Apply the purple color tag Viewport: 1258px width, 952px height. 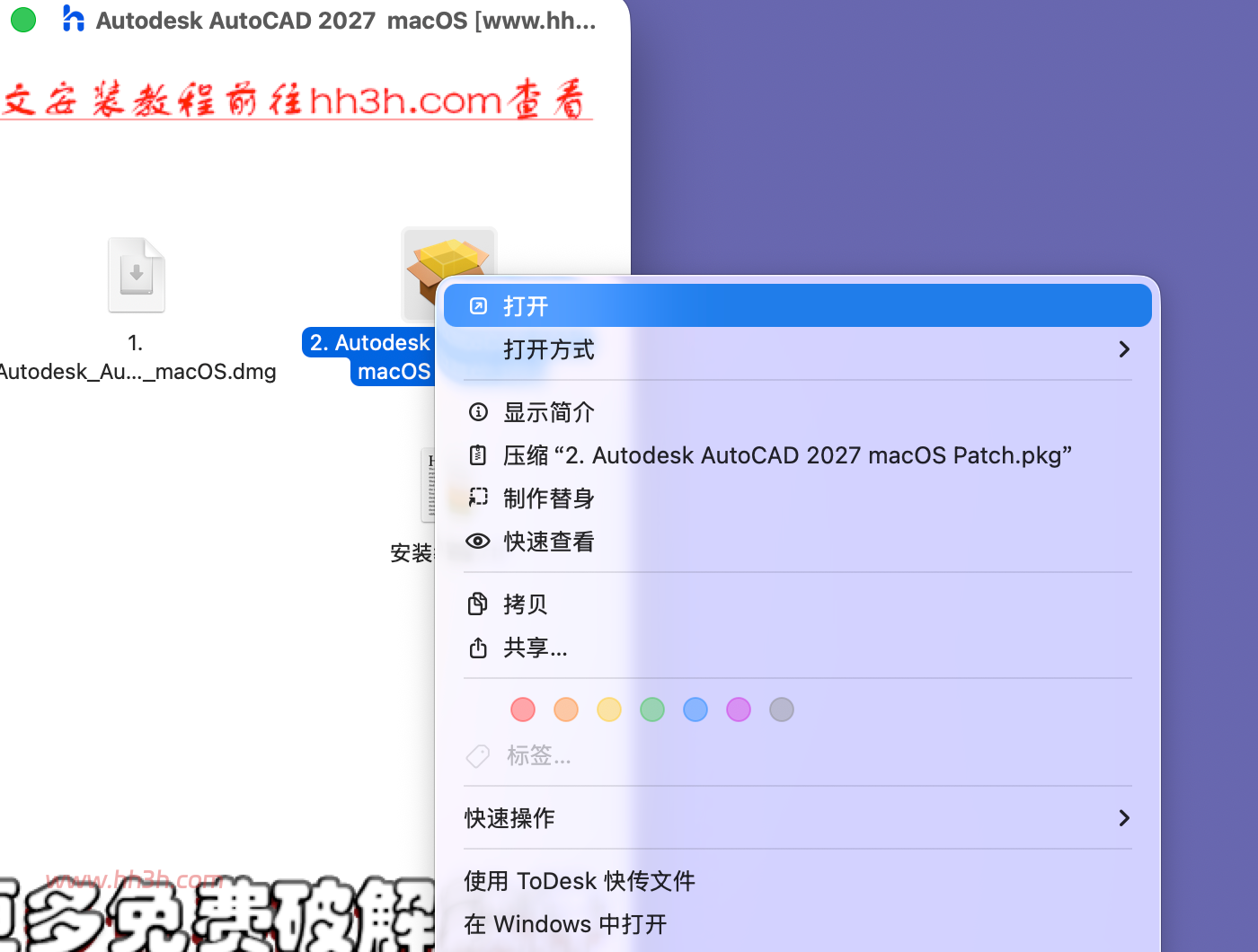point(739,710)
